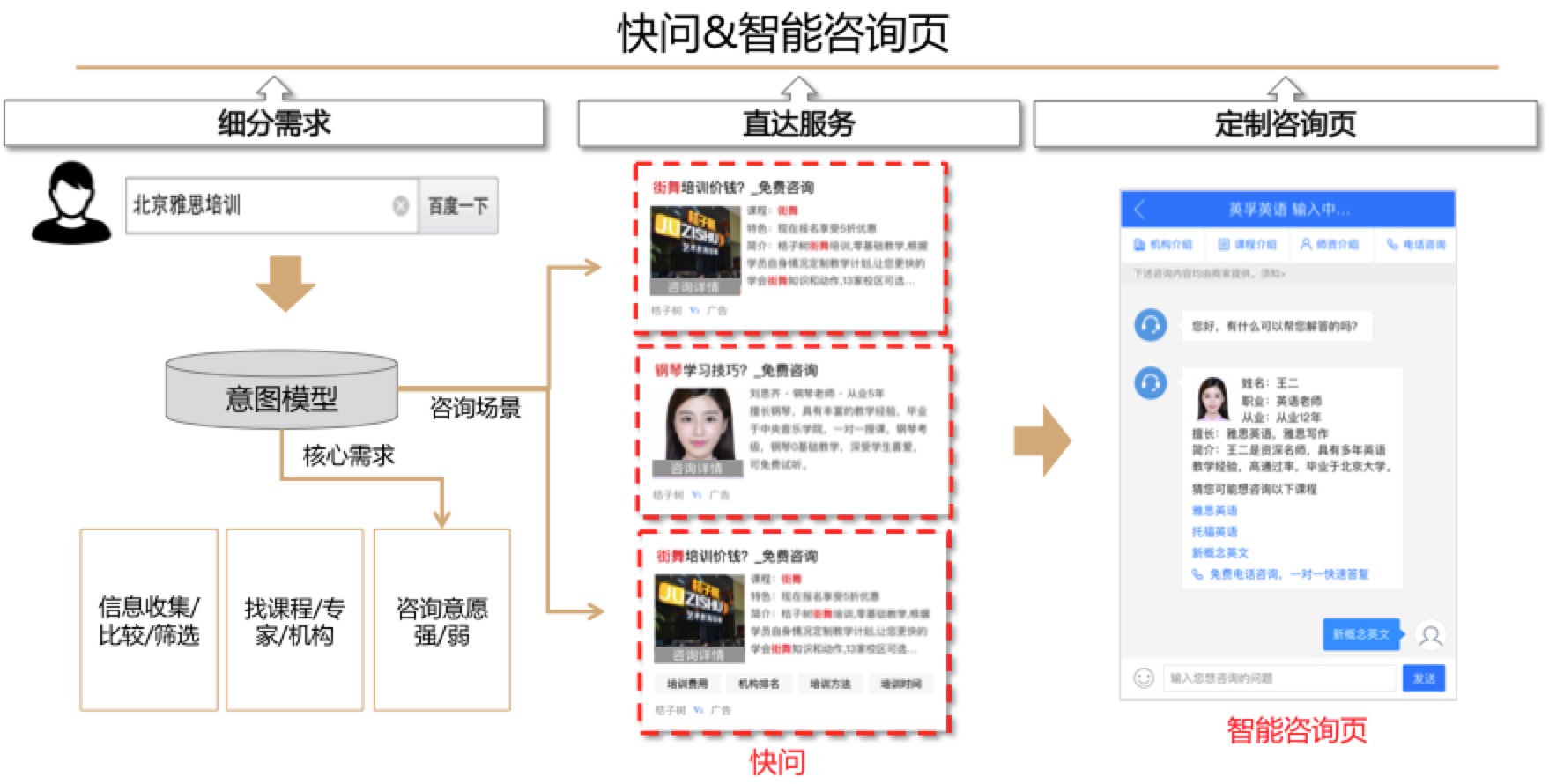
Task: Open the 课程介绍 tab
Action: [x=1247, y=244]
